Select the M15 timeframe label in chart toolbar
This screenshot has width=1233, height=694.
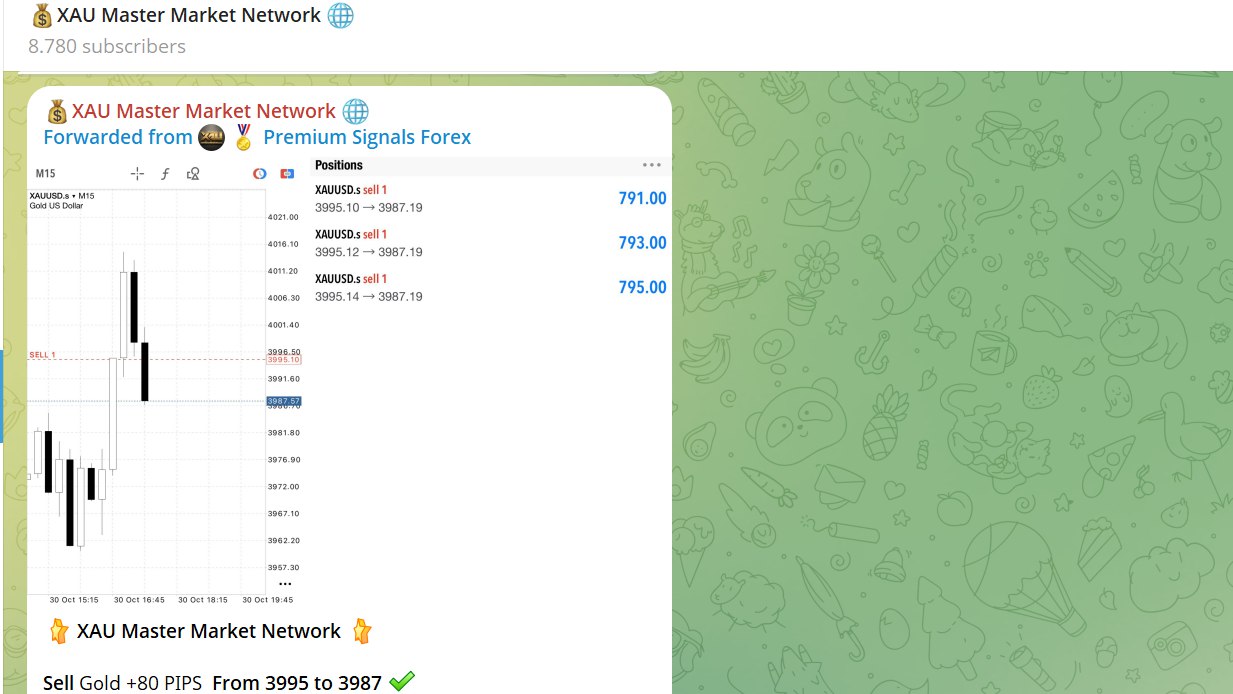pos(45,173)
